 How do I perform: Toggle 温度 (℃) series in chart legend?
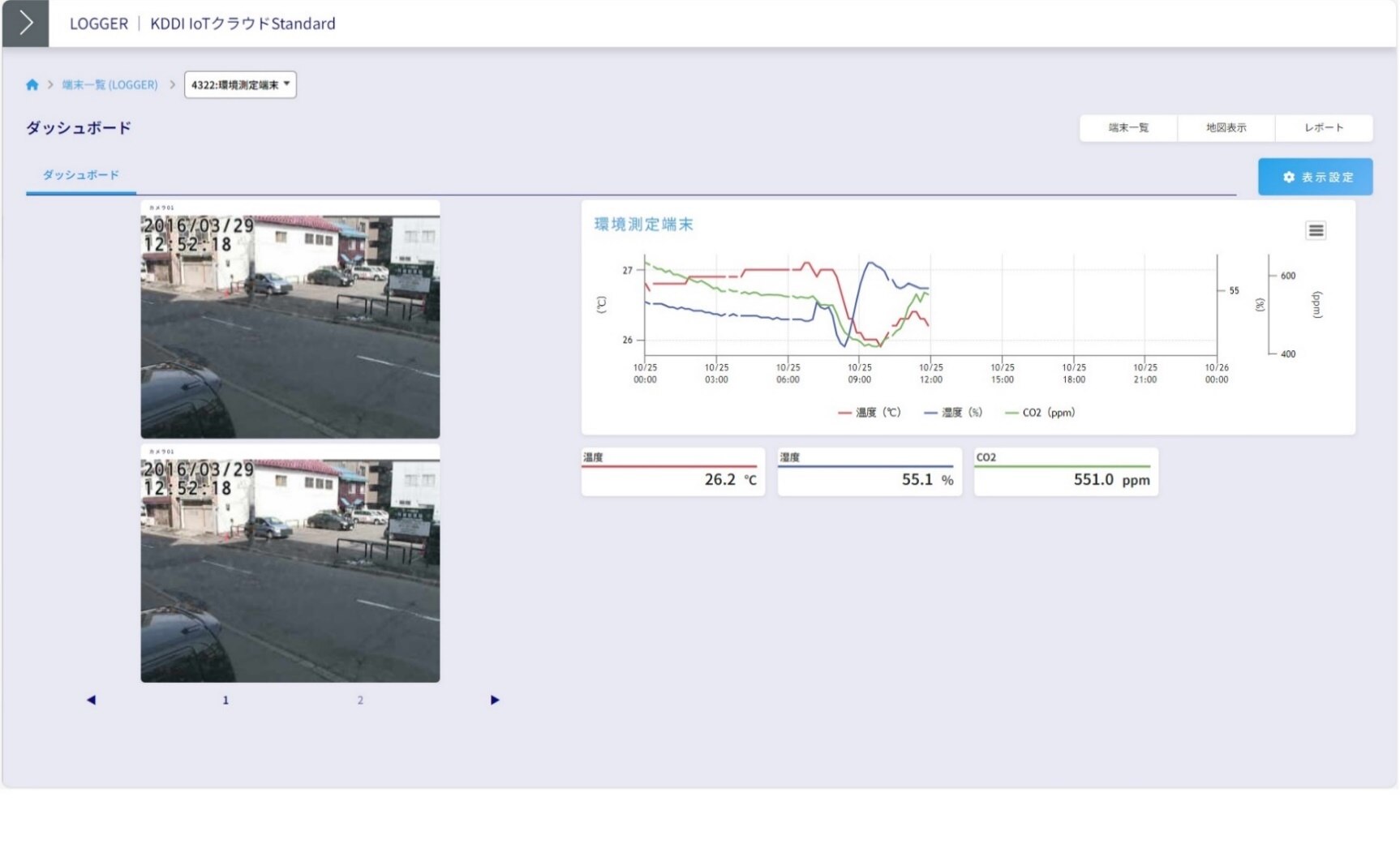coord(870,413)
